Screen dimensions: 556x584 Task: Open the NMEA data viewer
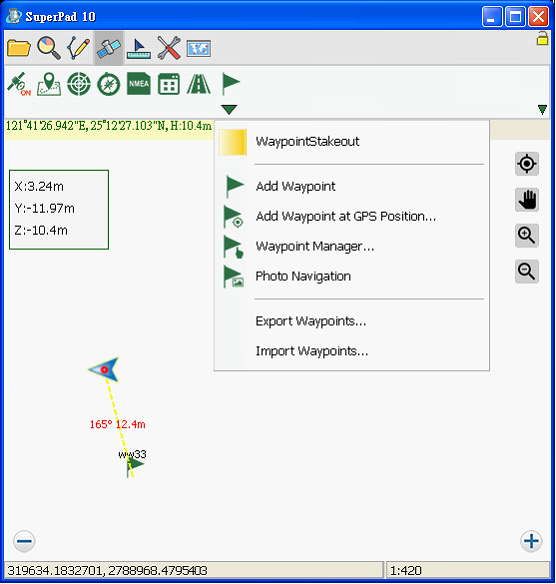[139, 84]
